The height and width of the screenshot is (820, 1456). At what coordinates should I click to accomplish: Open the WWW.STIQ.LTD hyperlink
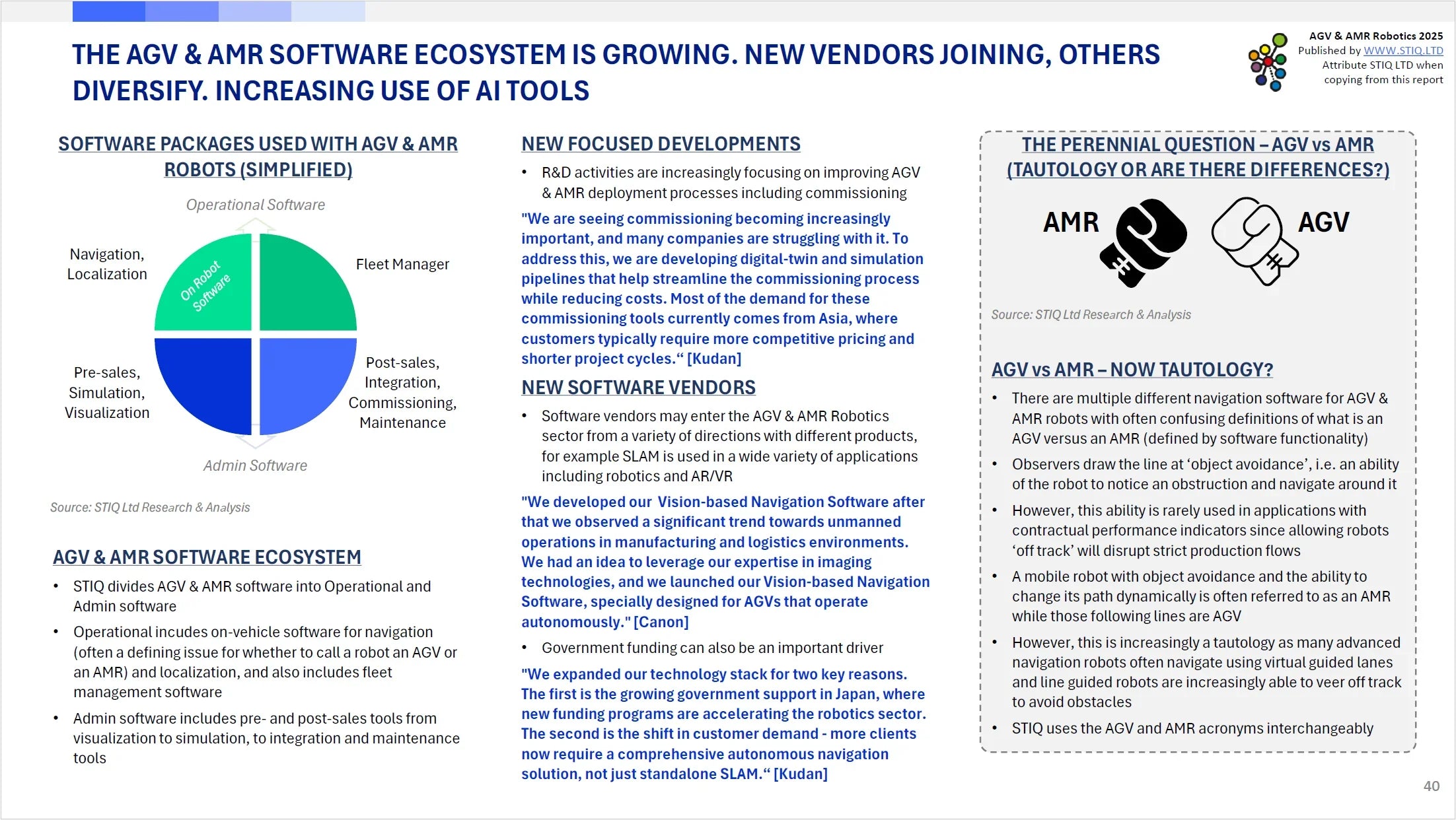pos(1403,50)
